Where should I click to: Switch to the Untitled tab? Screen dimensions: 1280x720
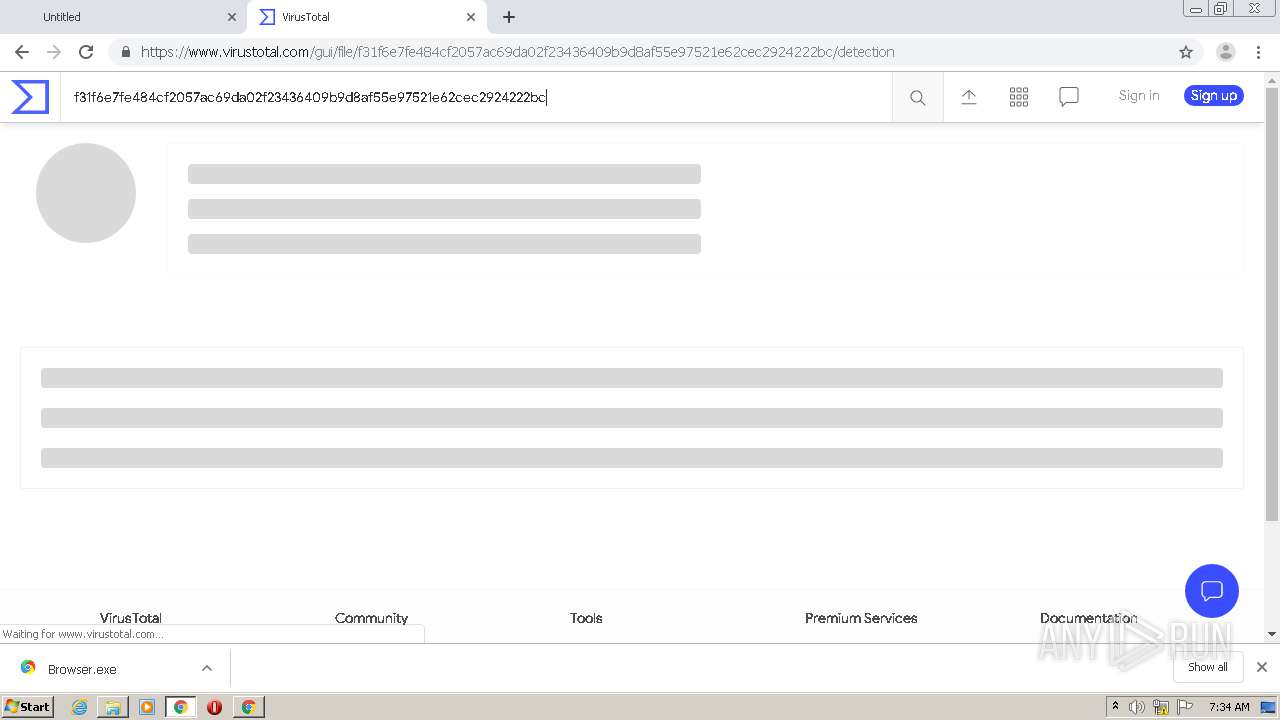point(124,17)
